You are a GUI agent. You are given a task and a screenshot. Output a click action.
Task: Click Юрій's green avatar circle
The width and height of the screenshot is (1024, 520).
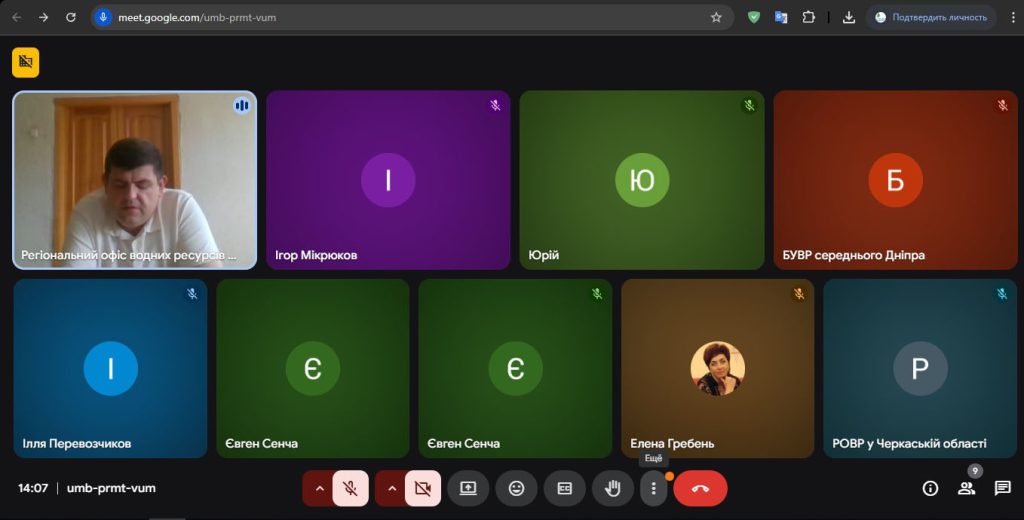coord(642,180)
